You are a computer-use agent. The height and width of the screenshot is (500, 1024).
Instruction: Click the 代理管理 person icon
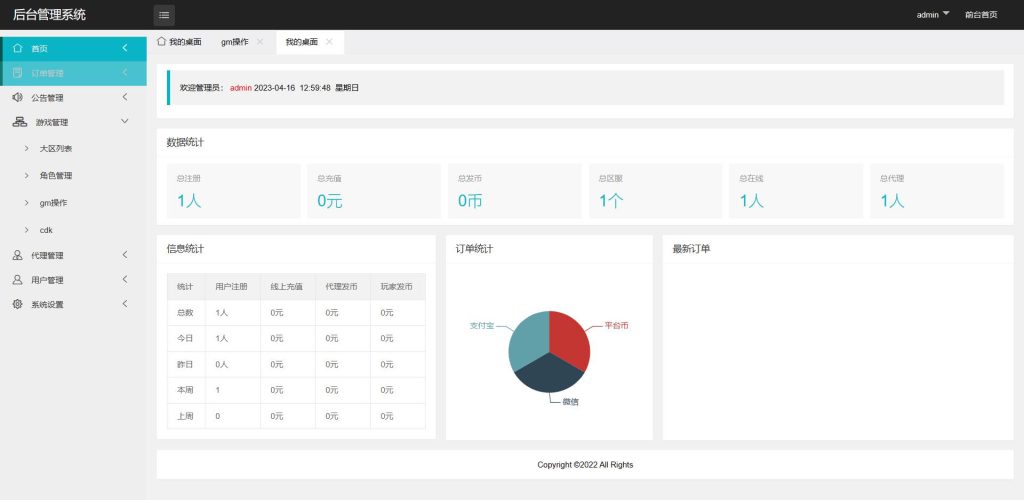[18, 255]
